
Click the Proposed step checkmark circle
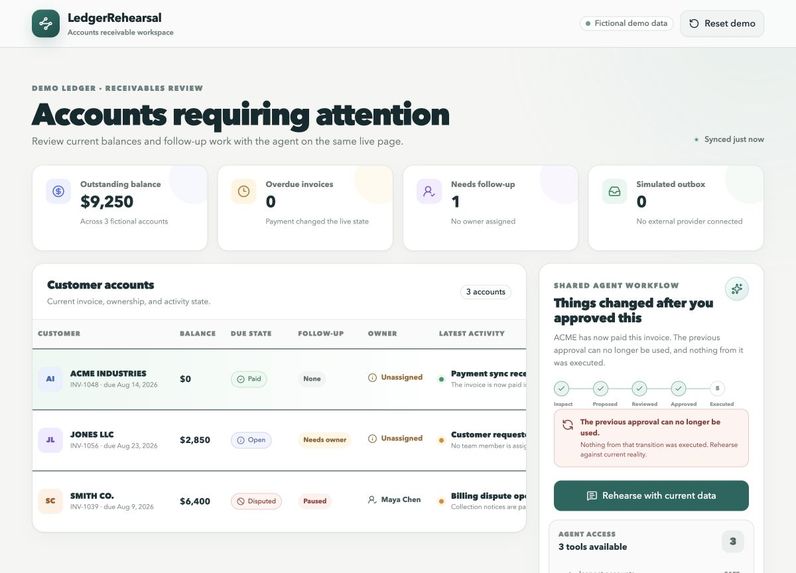click(601, 389)
